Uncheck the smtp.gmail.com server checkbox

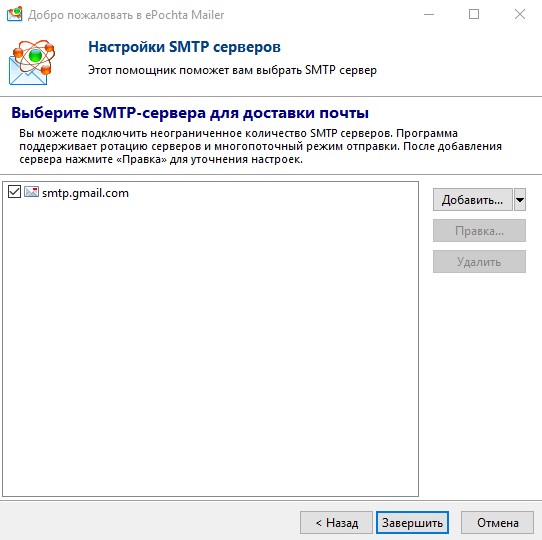click(x=14, y=192)
